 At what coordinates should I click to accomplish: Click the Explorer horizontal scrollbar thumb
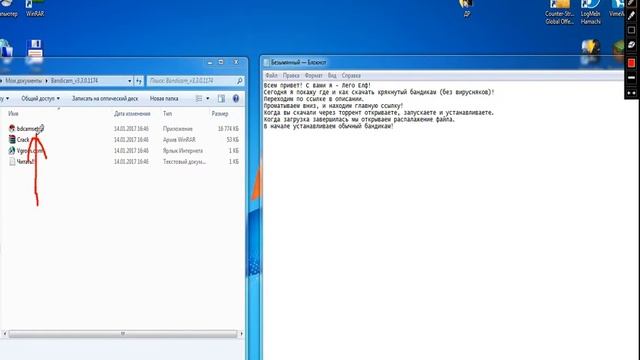(x=122, y=334)
